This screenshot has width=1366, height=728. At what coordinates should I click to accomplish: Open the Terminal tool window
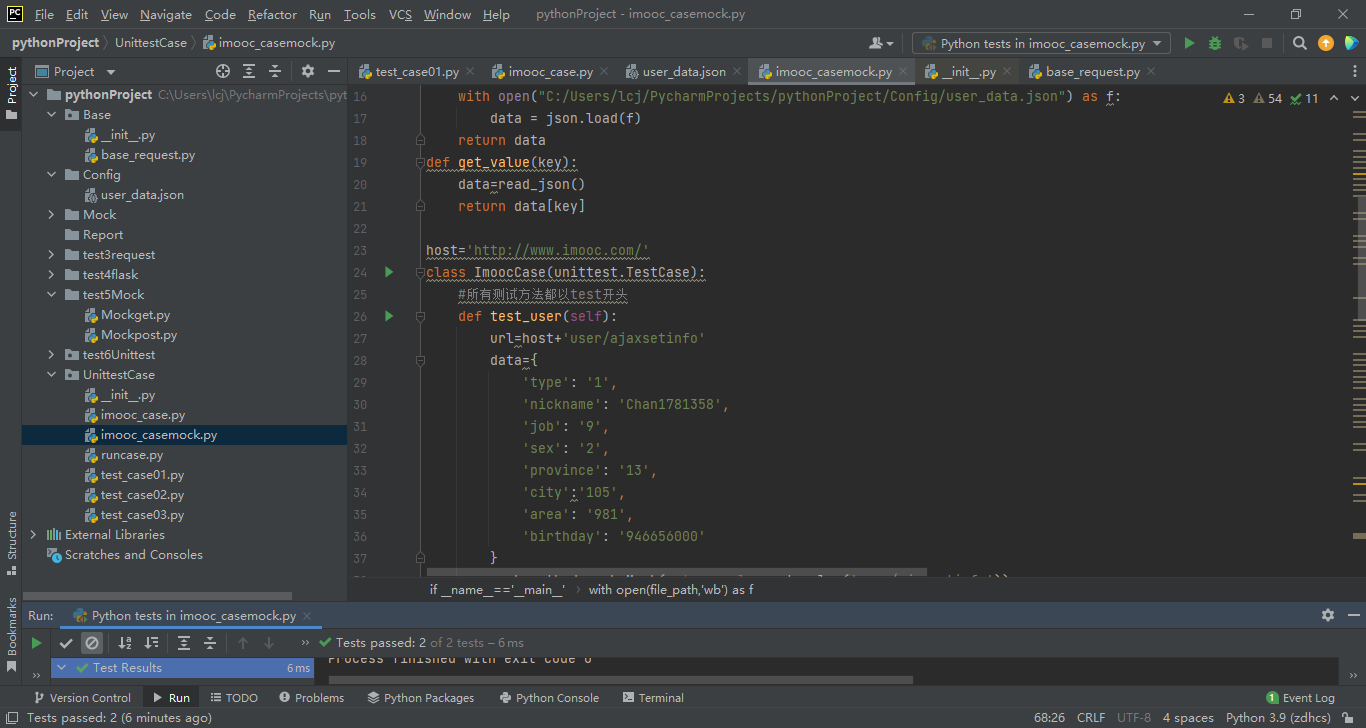coord(653,698)
